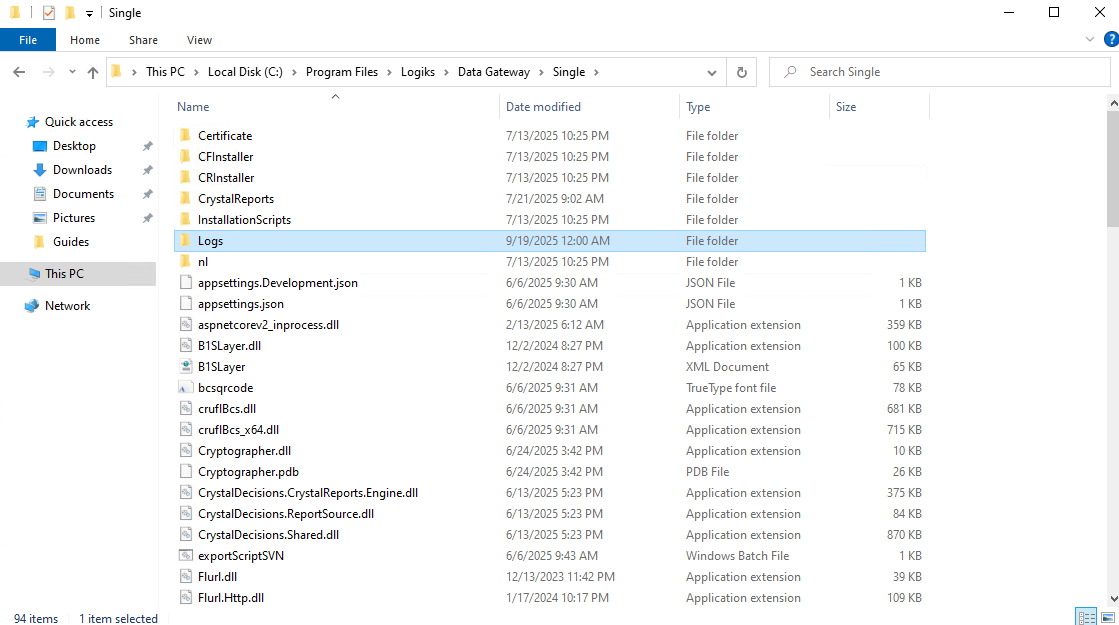
Task: Select the exportScriptSVN batch file icon
Action: tap(185, 556)
